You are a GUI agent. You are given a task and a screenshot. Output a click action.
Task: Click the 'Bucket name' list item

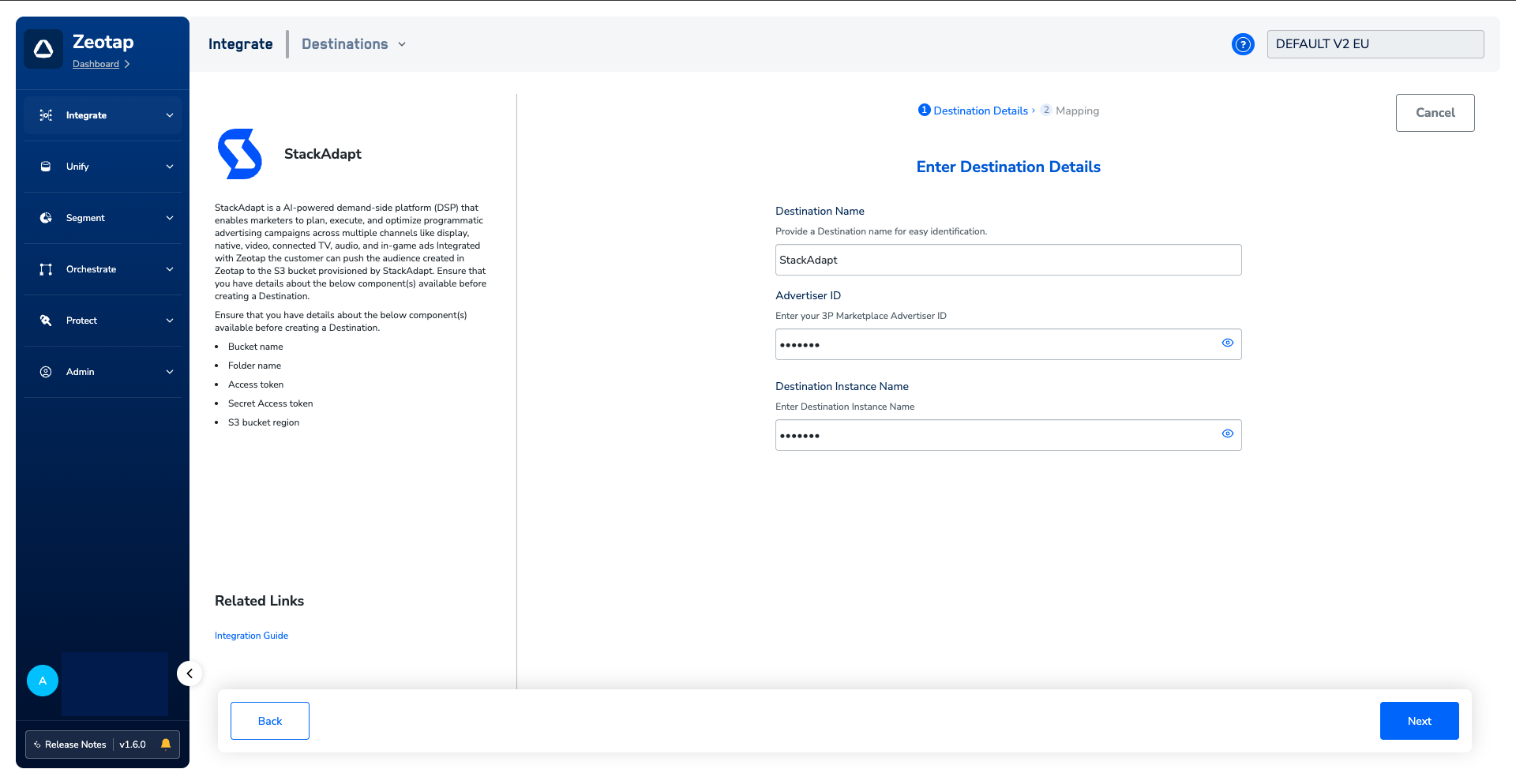(x=255, y=347)
